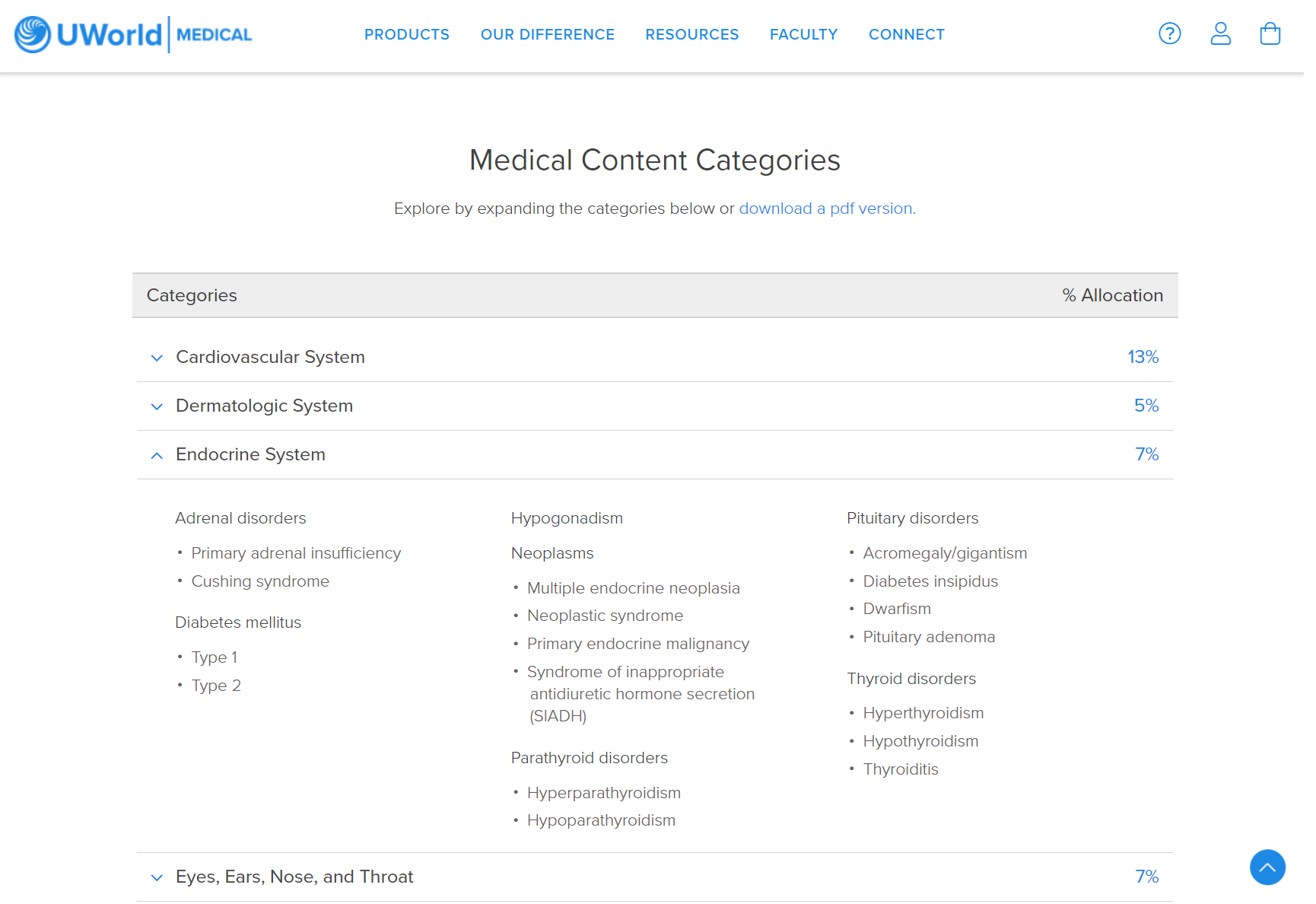Open the help question mark icon

point(1169,33)
